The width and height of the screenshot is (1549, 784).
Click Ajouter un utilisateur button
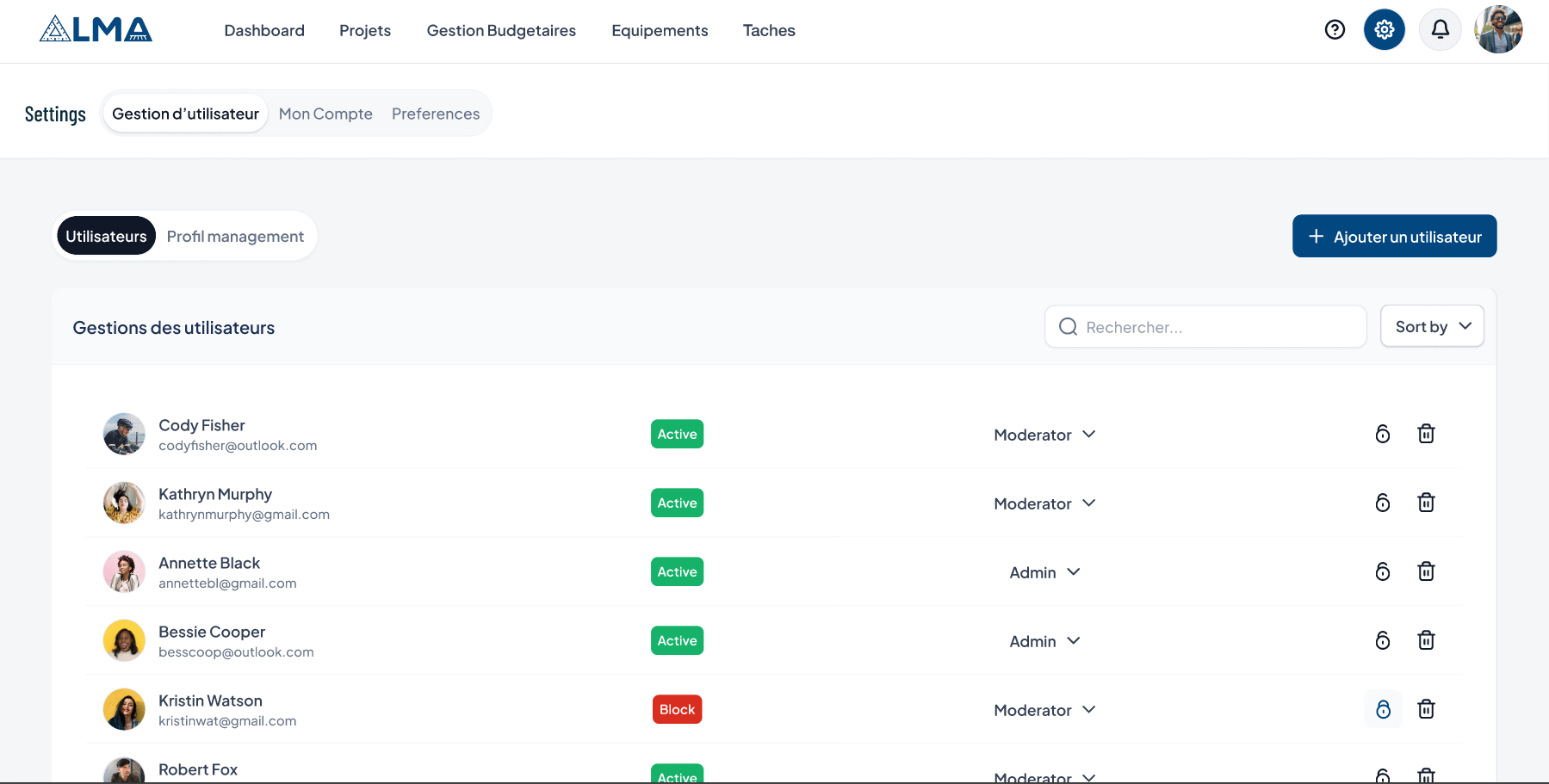click(x=1393, y=236)
